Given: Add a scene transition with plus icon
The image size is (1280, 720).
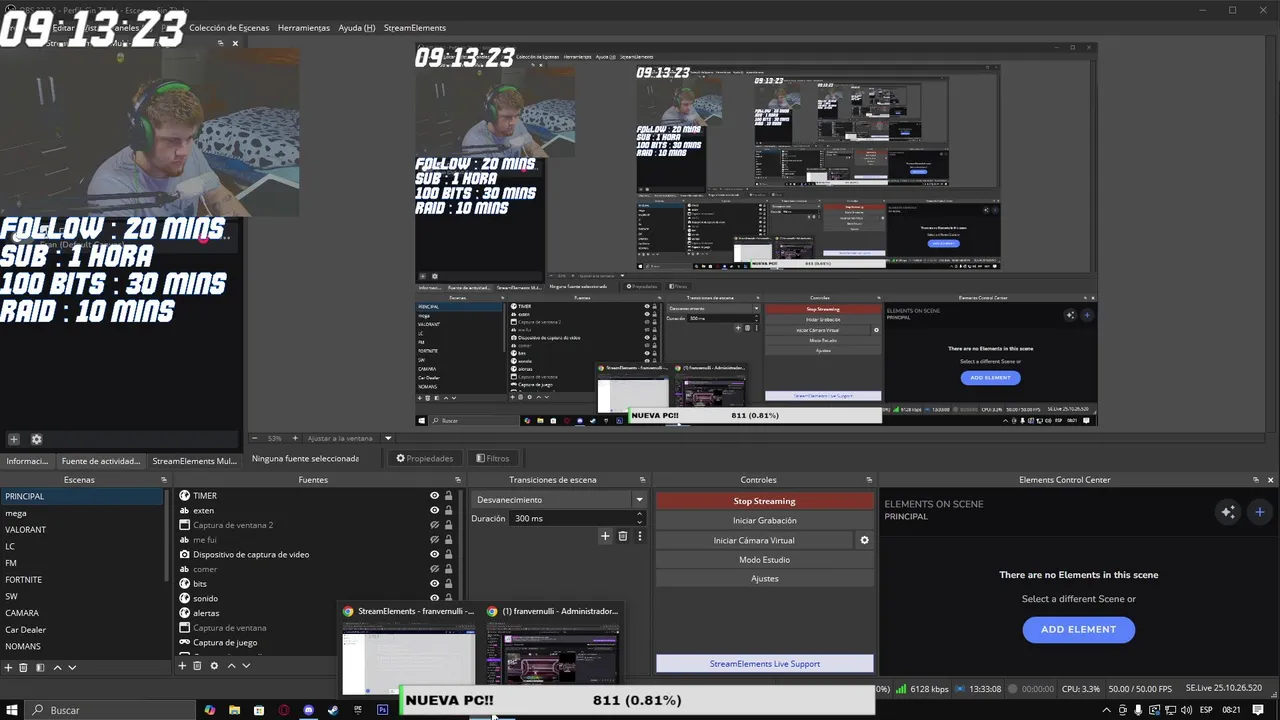Looking at the screenshot, I should tap(605, 536).
